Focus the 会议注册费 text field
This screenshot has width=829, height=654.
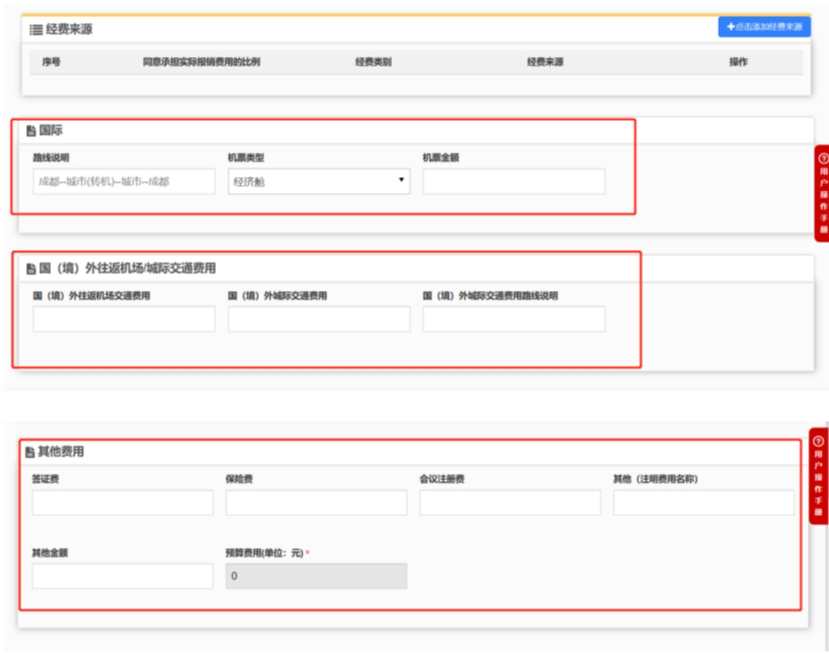click(x=510, y=502)
